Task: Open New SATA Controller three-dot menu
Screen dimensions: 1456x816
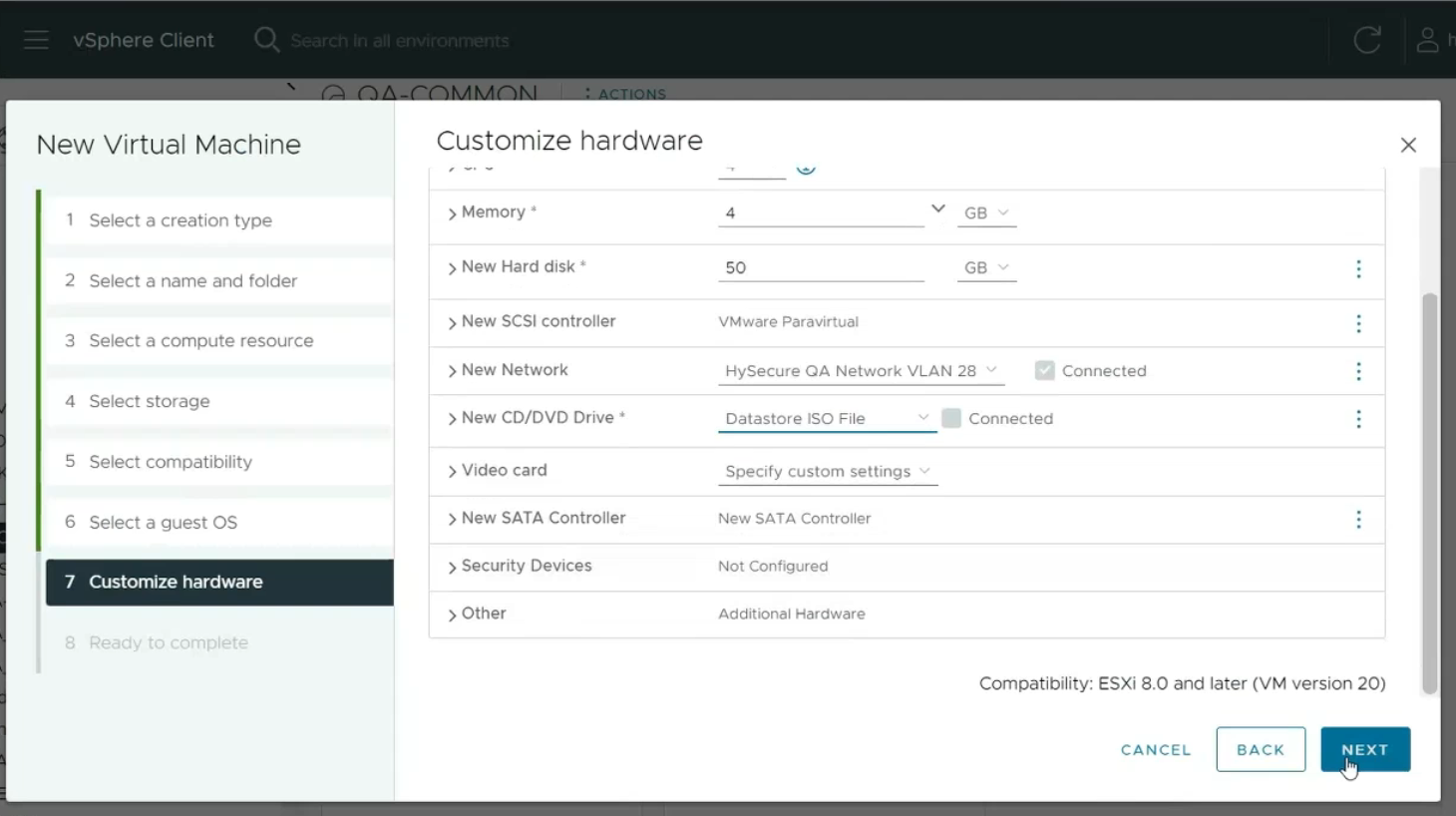Action: click(x=1357, y=520)
